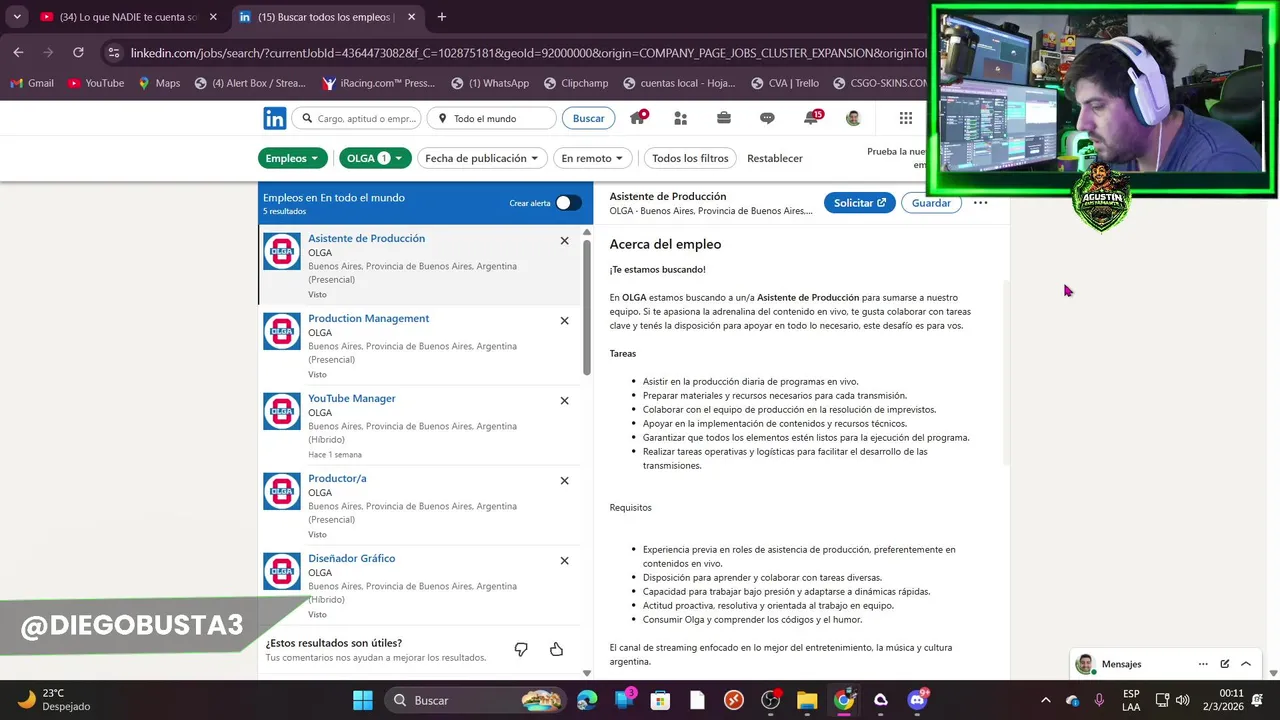The height and width of the screenshot is (720, 1280).
Task: Click Solicitar apply button
Action: click(860, 203)
